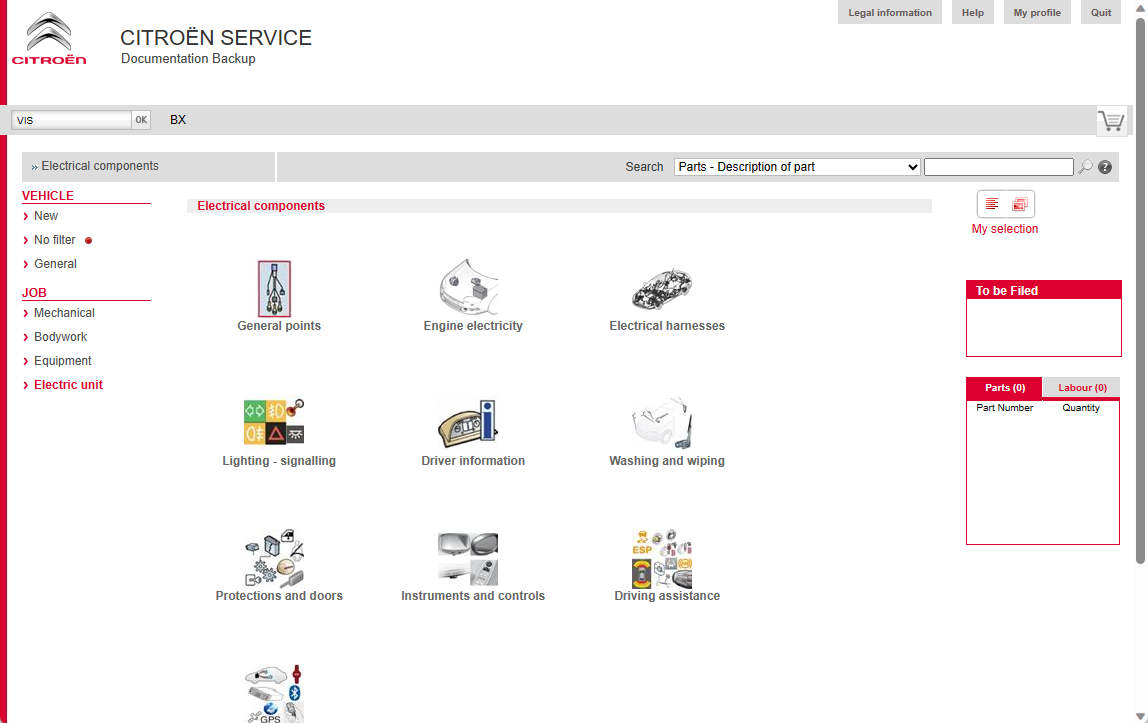Click the search magnifying glass icon
Viewport: 1148px width, 723px height.
pyautogui.click(x=1085, y=167)
